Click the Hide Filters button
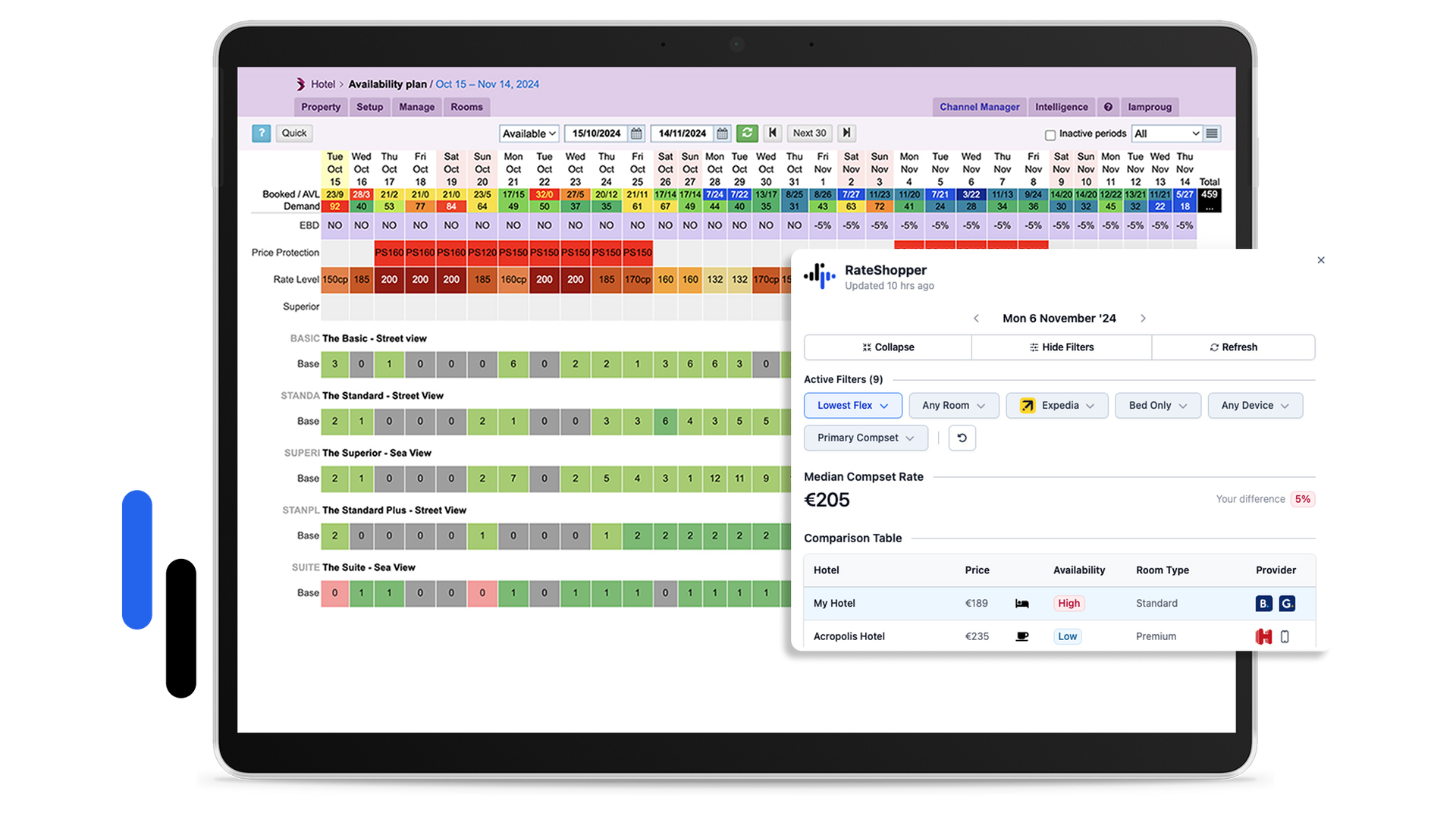 [x=1061, y=347]
